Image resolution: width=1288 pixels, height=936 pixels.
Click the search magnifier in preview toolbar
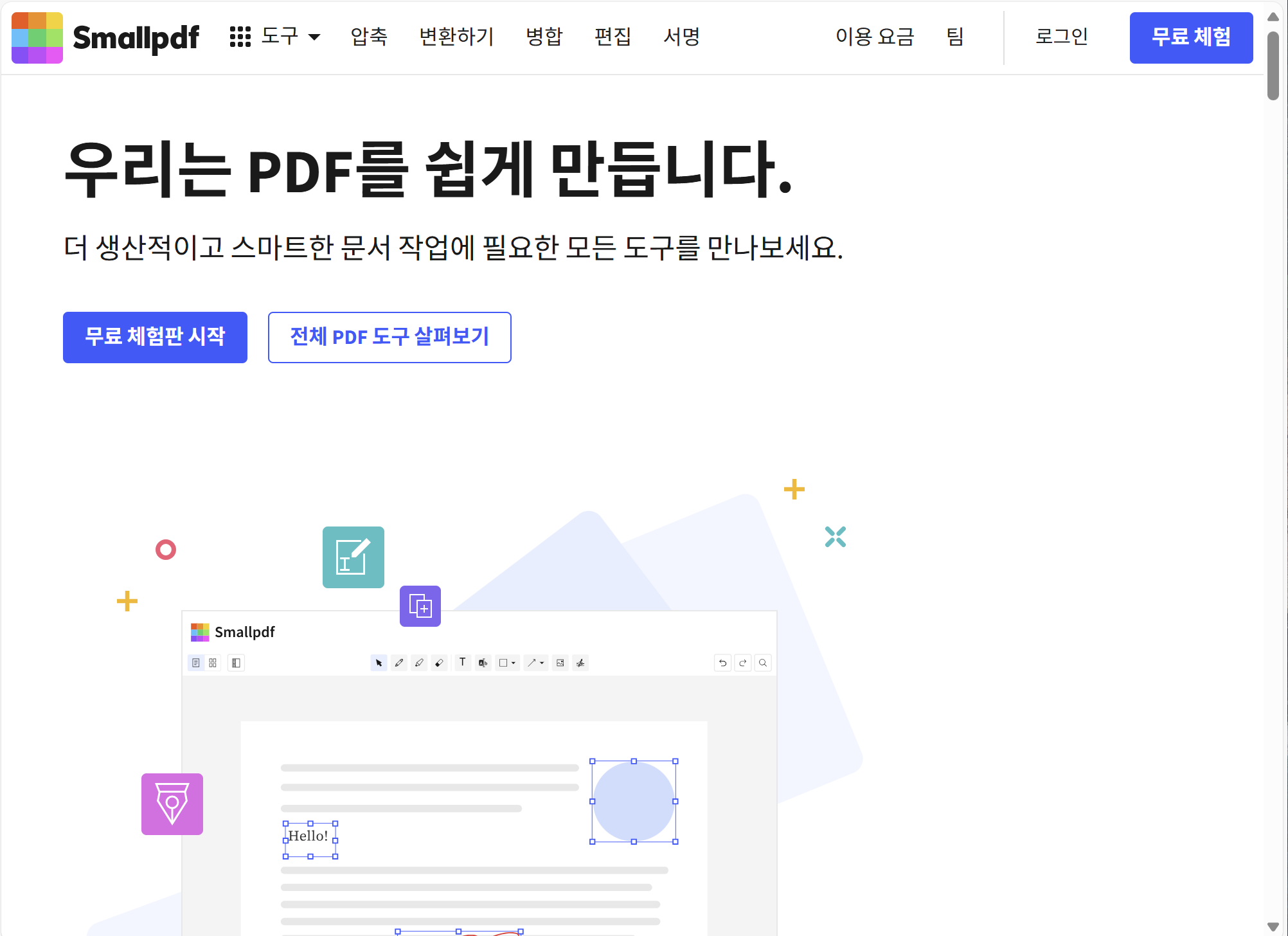[763, 663]
